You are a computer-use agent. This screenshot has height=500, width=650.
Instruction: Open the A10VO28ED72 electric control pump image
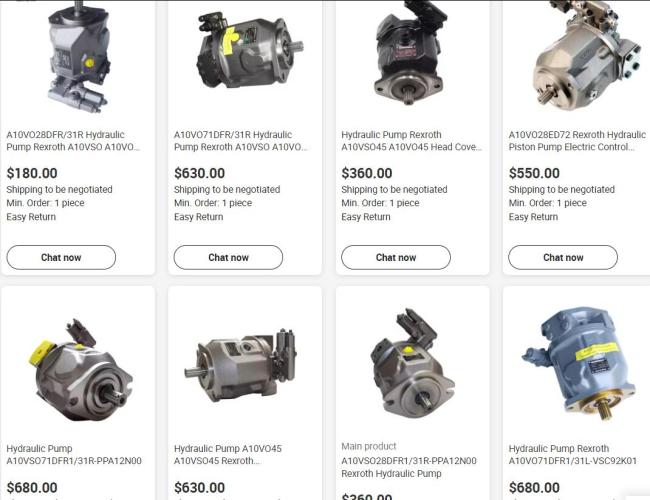587,56
